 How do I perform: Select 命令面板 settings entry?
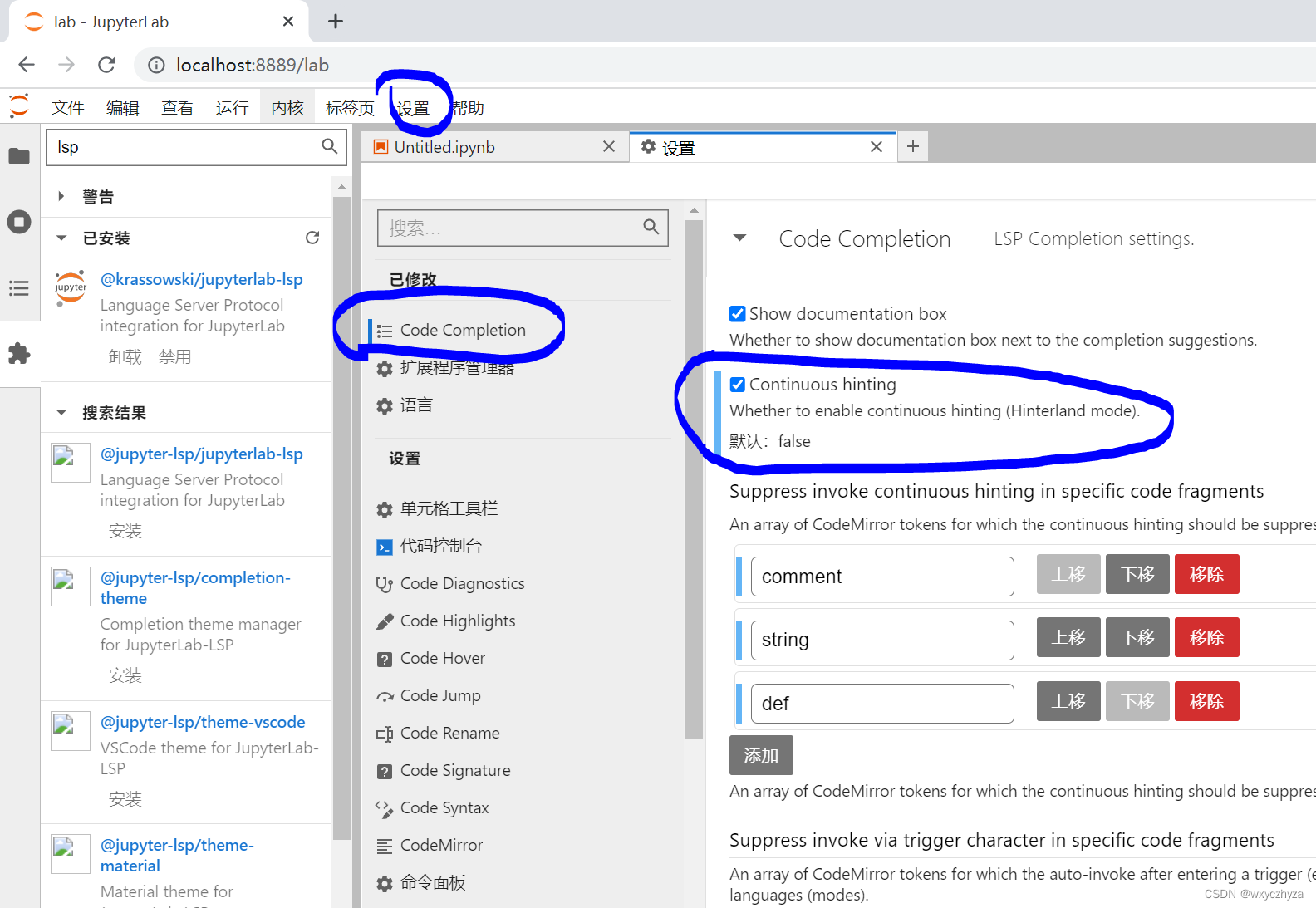click(433, 882)
